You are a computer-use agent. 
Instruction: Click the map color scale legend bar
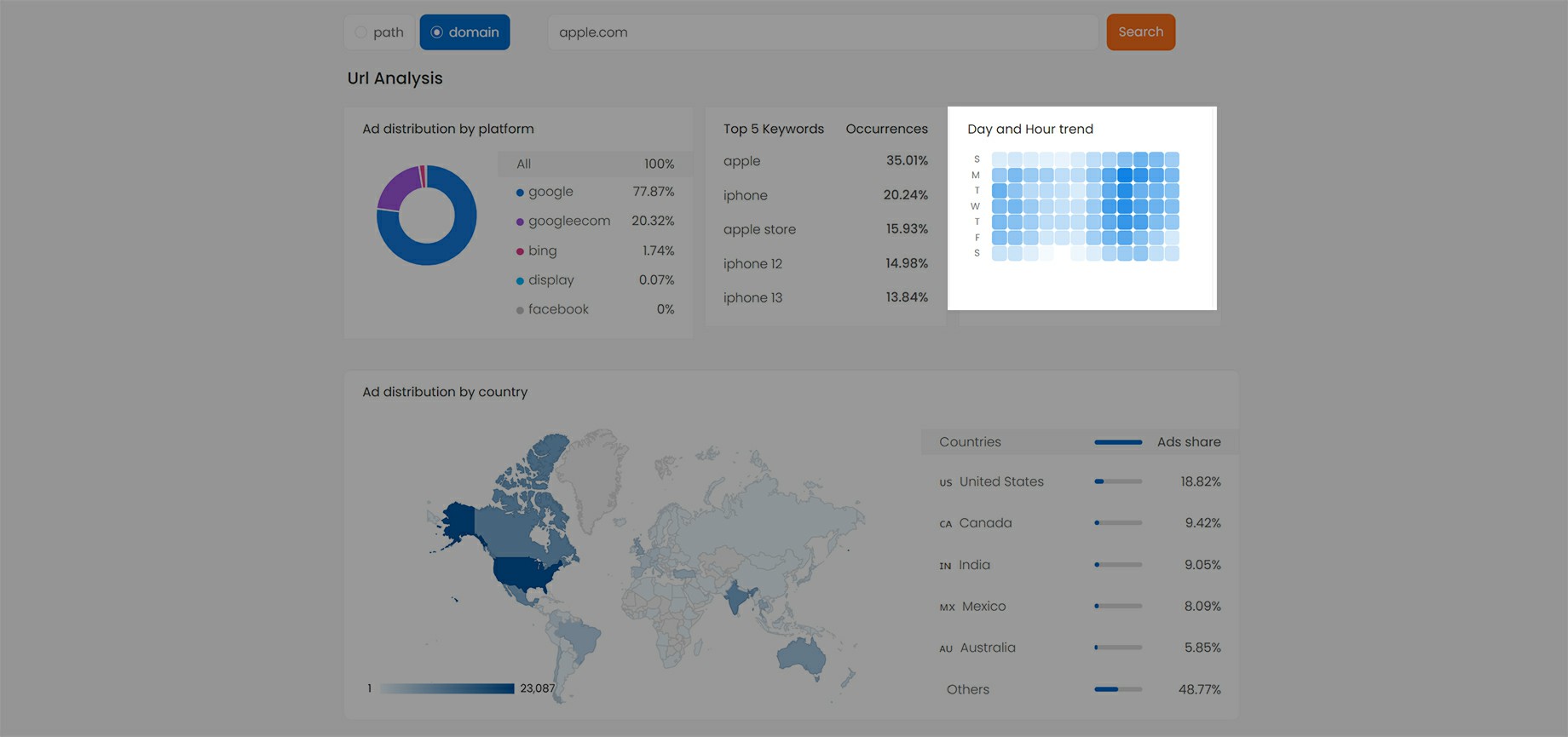[x=447, y=688]
